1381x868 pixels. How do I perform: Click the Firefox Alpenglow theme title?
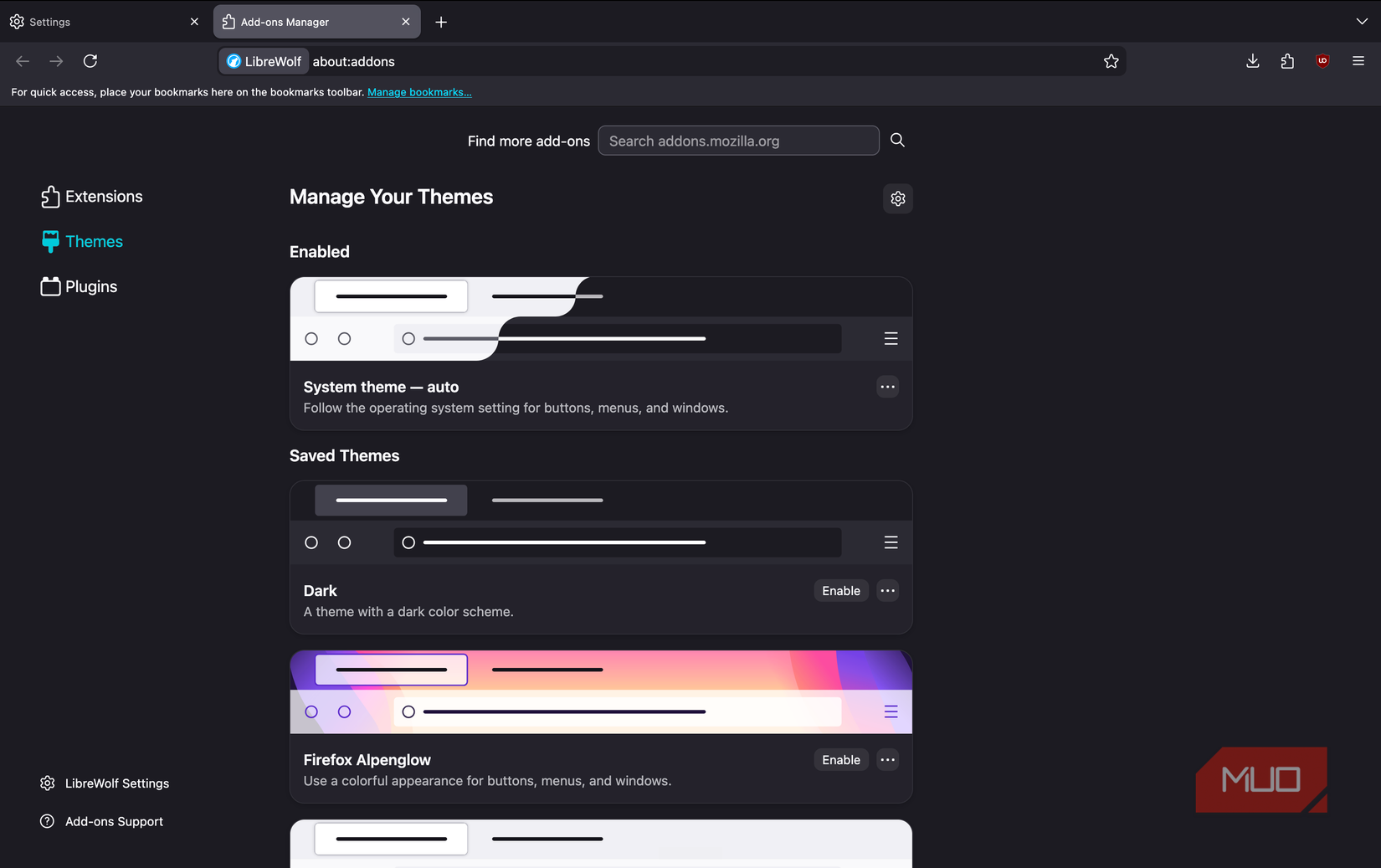click(x=367, y=760)
